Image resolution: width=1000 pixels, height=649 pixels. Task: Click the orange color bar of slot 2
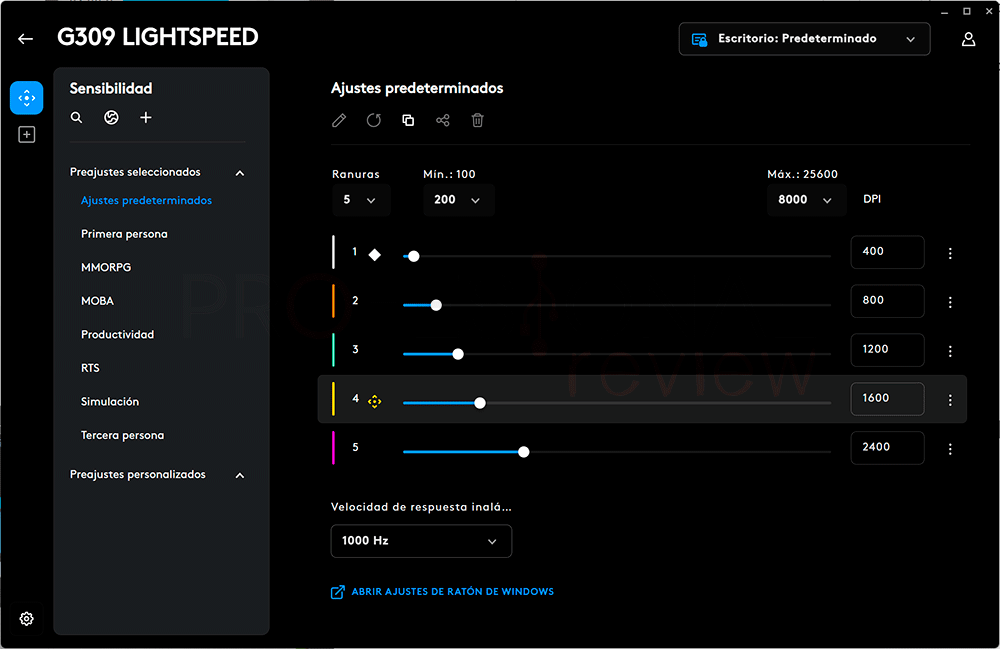[x=334, y=301]
